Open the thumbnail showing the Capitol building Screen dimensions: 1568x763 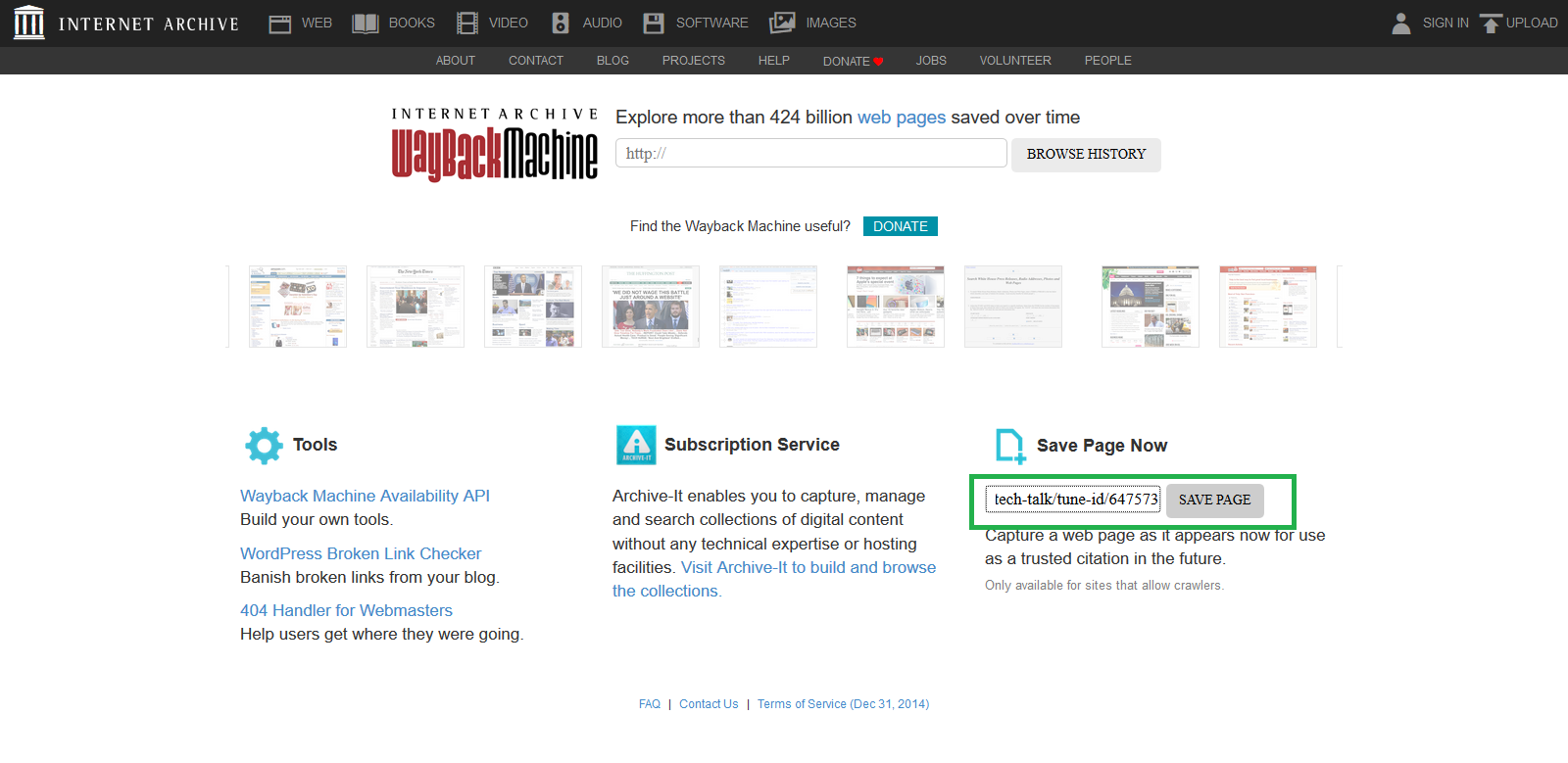click(1151, 307)
